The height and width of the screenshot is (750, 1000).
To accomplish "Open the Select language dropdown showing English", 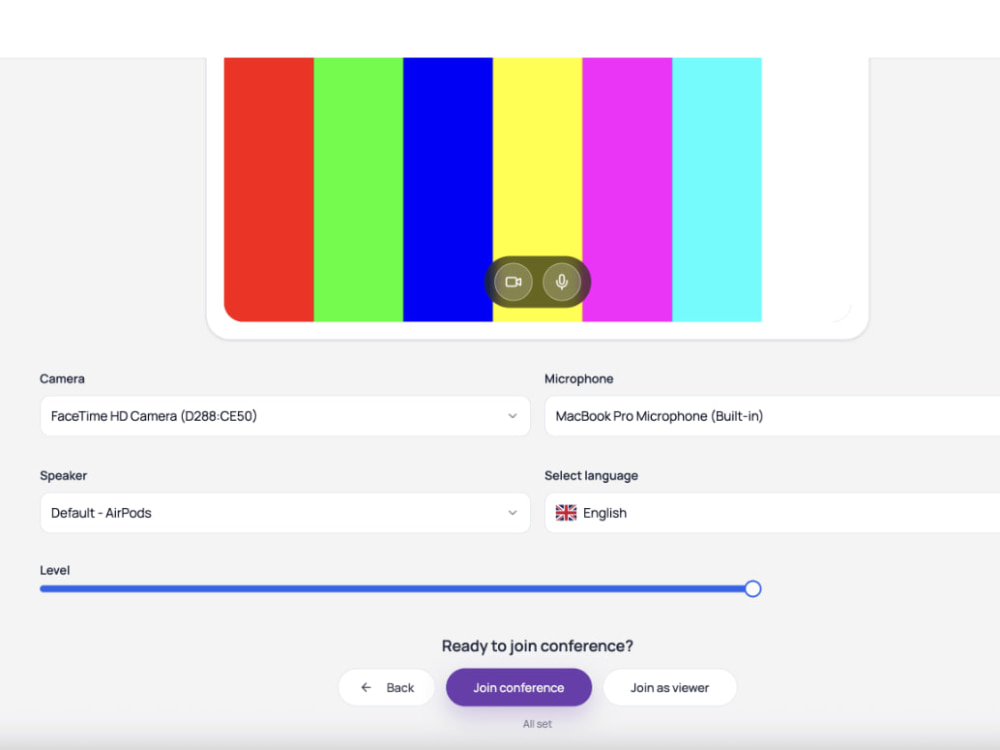I will tap(772, 513).
